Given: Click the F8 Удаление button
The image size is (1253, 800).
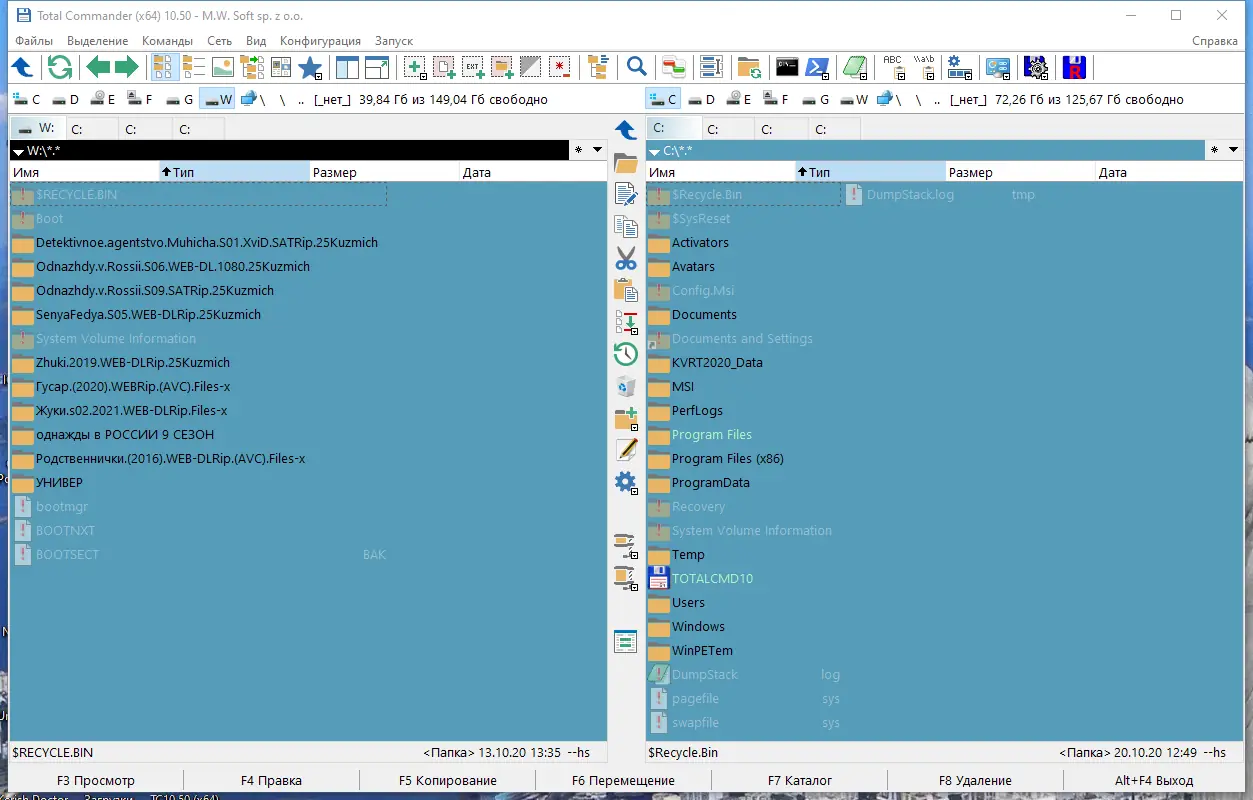Looking at the screenshot, I should pyautogui.click(x=975, y=780).
